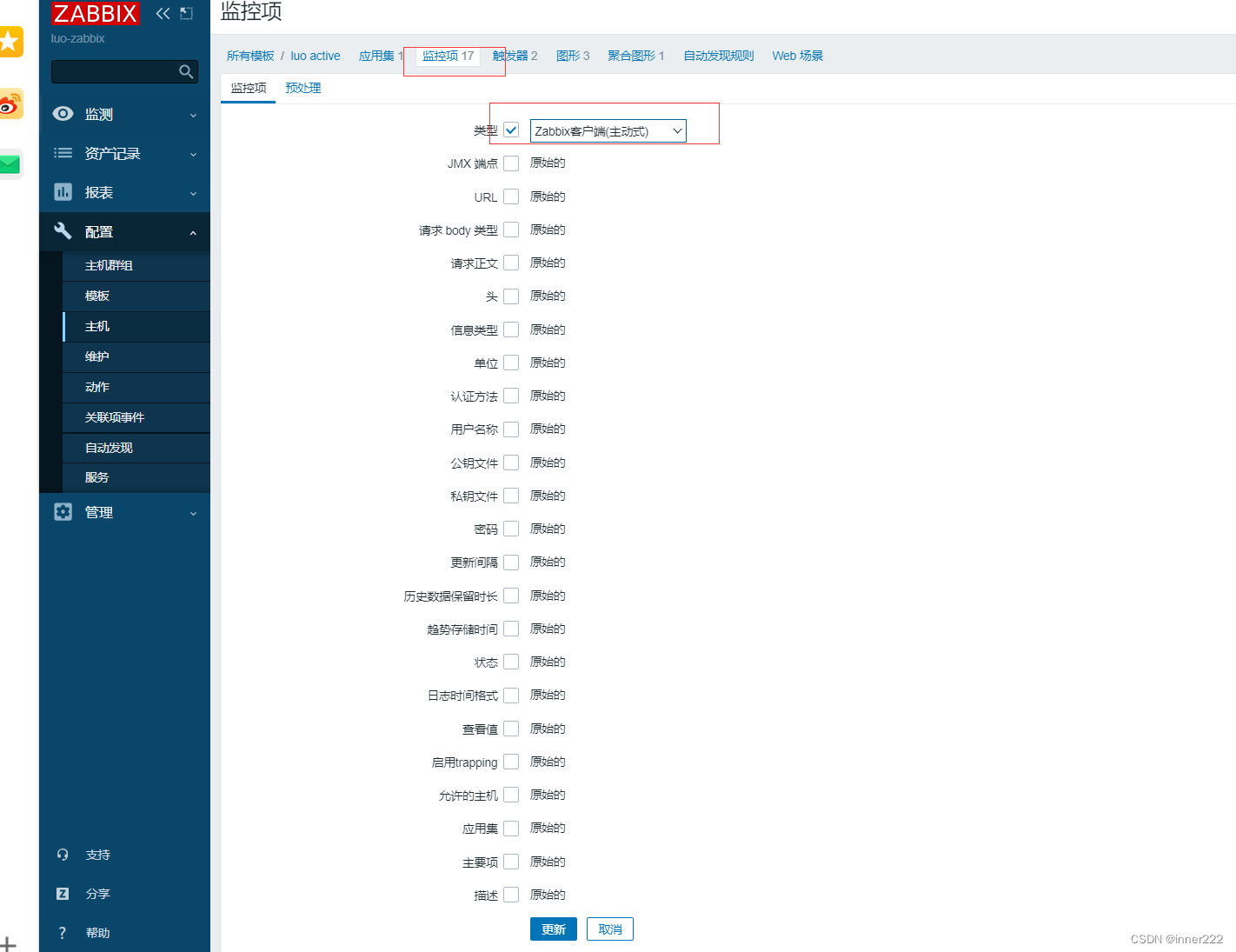The width and height of the screenshot is (1236, 952).
Task: Go to 图形 3 link
Action: point(573,56)
